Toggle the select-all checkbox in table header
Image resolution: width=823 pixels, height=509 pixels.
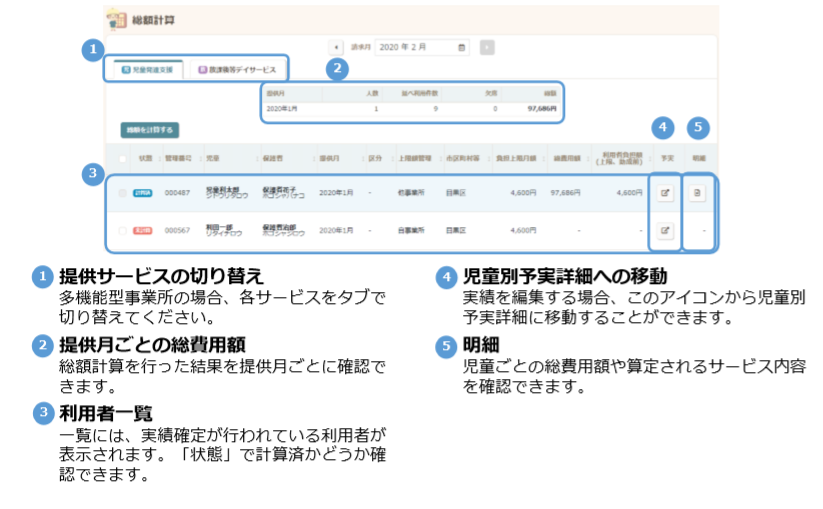(123, 158)
